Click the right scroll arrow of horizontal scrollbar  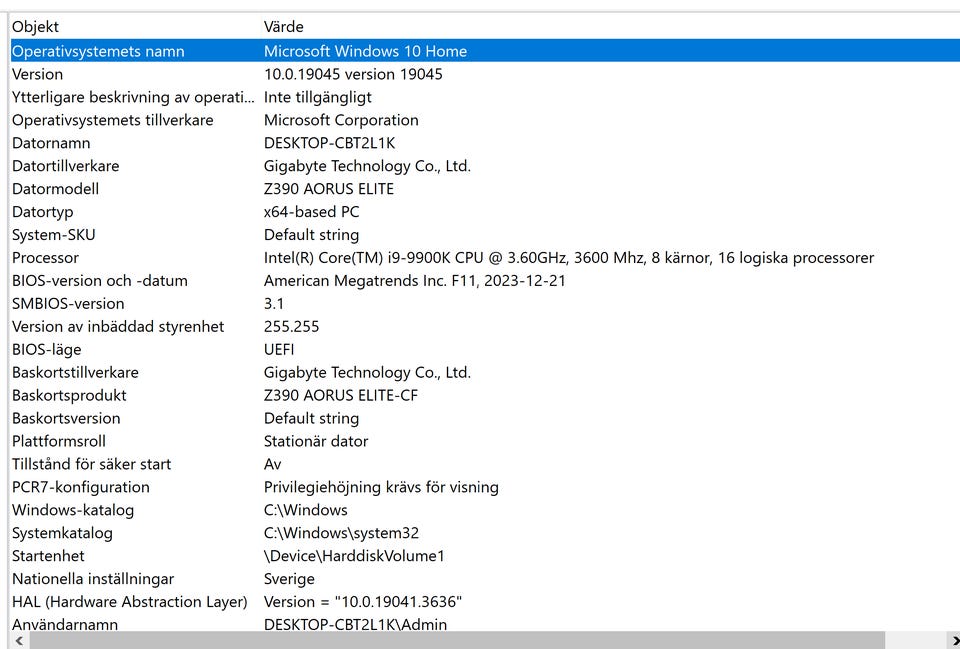coord(953,640)
